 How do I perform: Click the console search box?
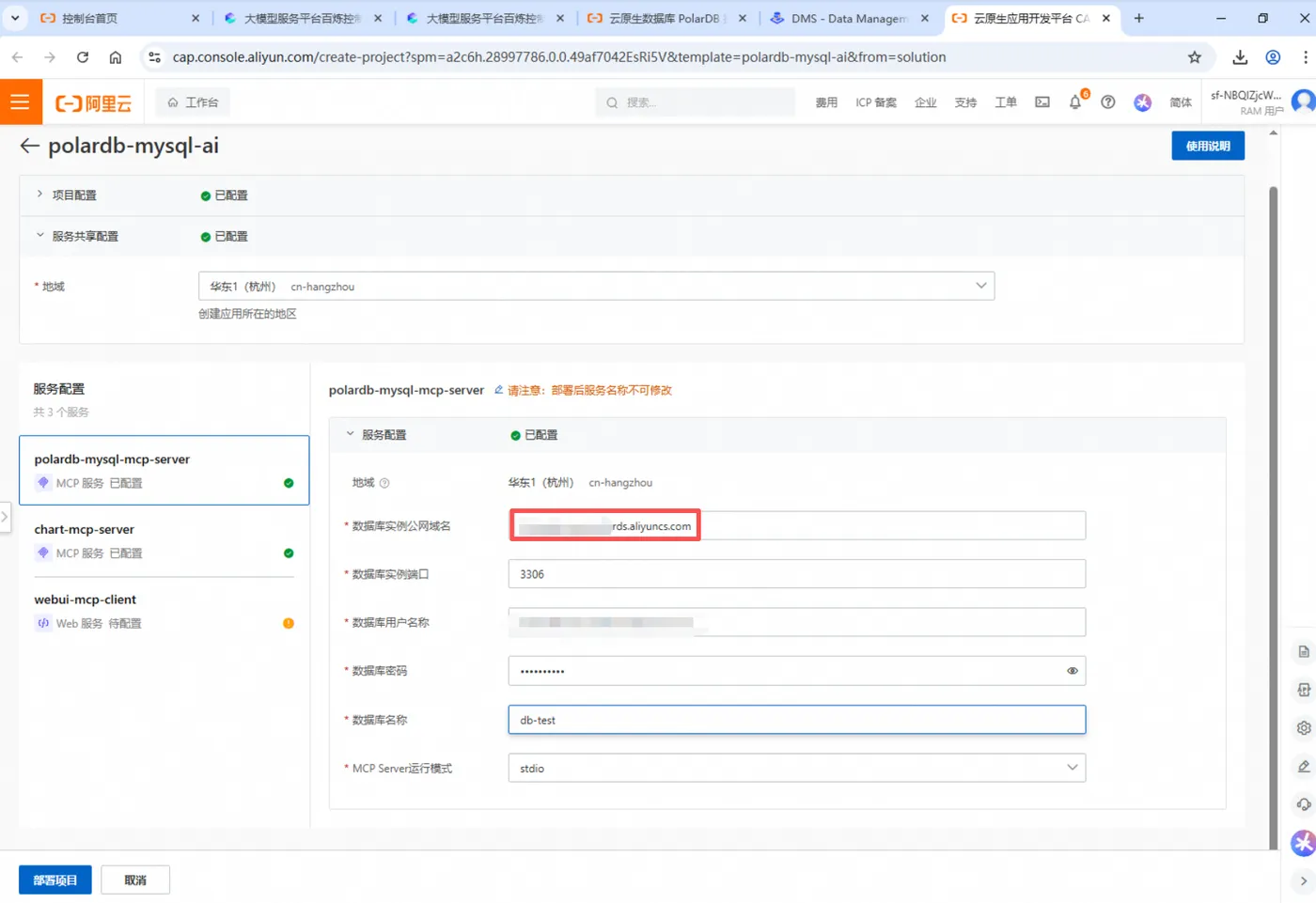pyautogui.click(x=695, y=102)
